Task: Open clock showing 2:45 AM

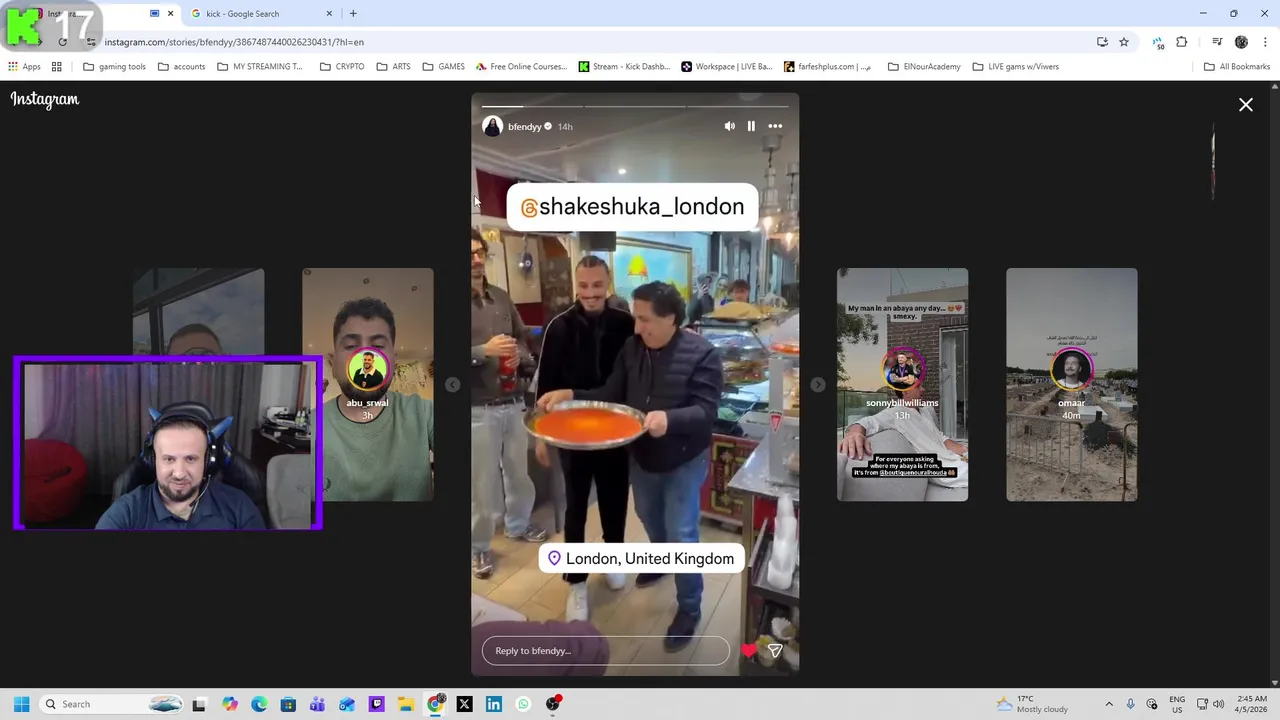Action: pyautogui.click(x=1251, y=704)
